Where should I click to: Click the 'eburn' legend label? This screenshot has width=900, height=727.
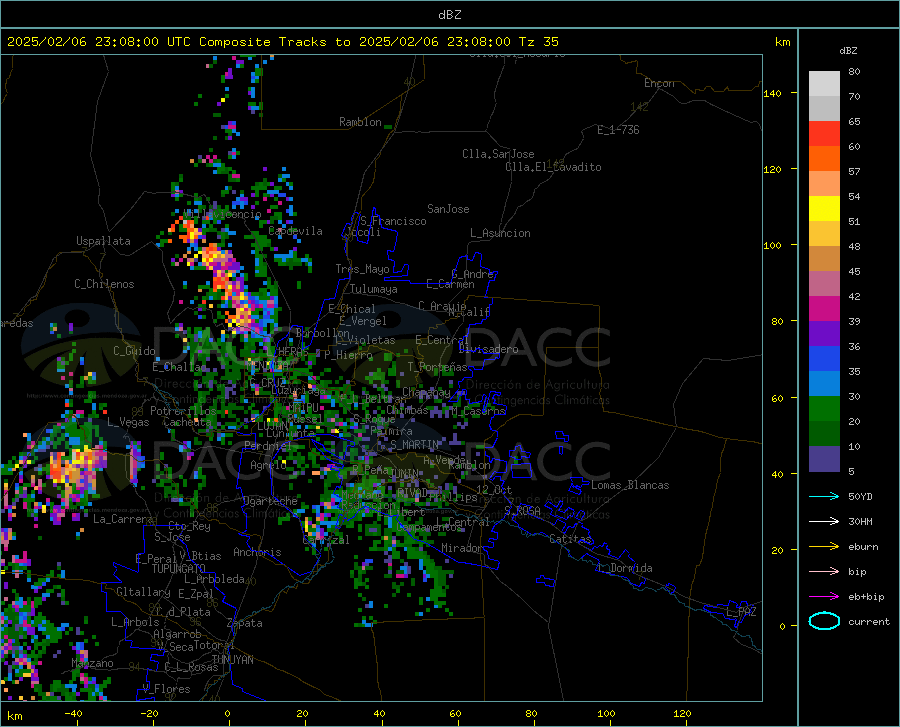coord(863,547)
